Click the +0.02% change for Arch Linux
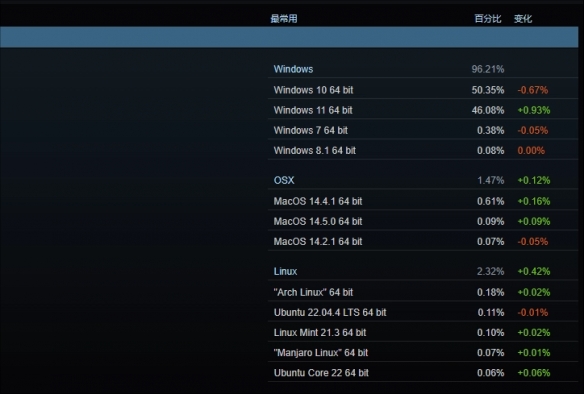Viewport: 584px width, 394px height. 534,292
